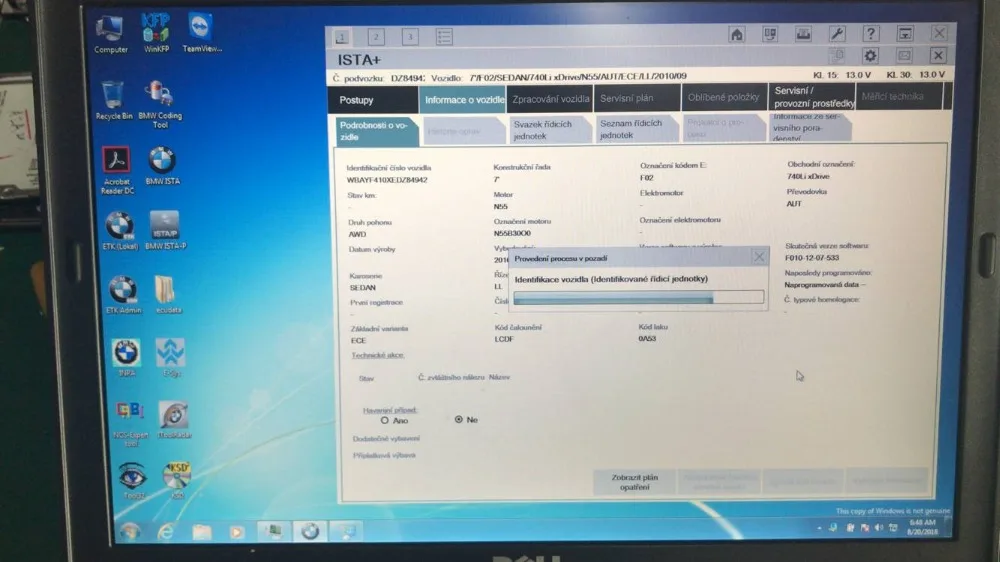The width and height of the screenshot is (1000, 562).
Task: Open Informace ze servisního poradenství subtab
Action: pyautogui.click(x=810, y=127)
